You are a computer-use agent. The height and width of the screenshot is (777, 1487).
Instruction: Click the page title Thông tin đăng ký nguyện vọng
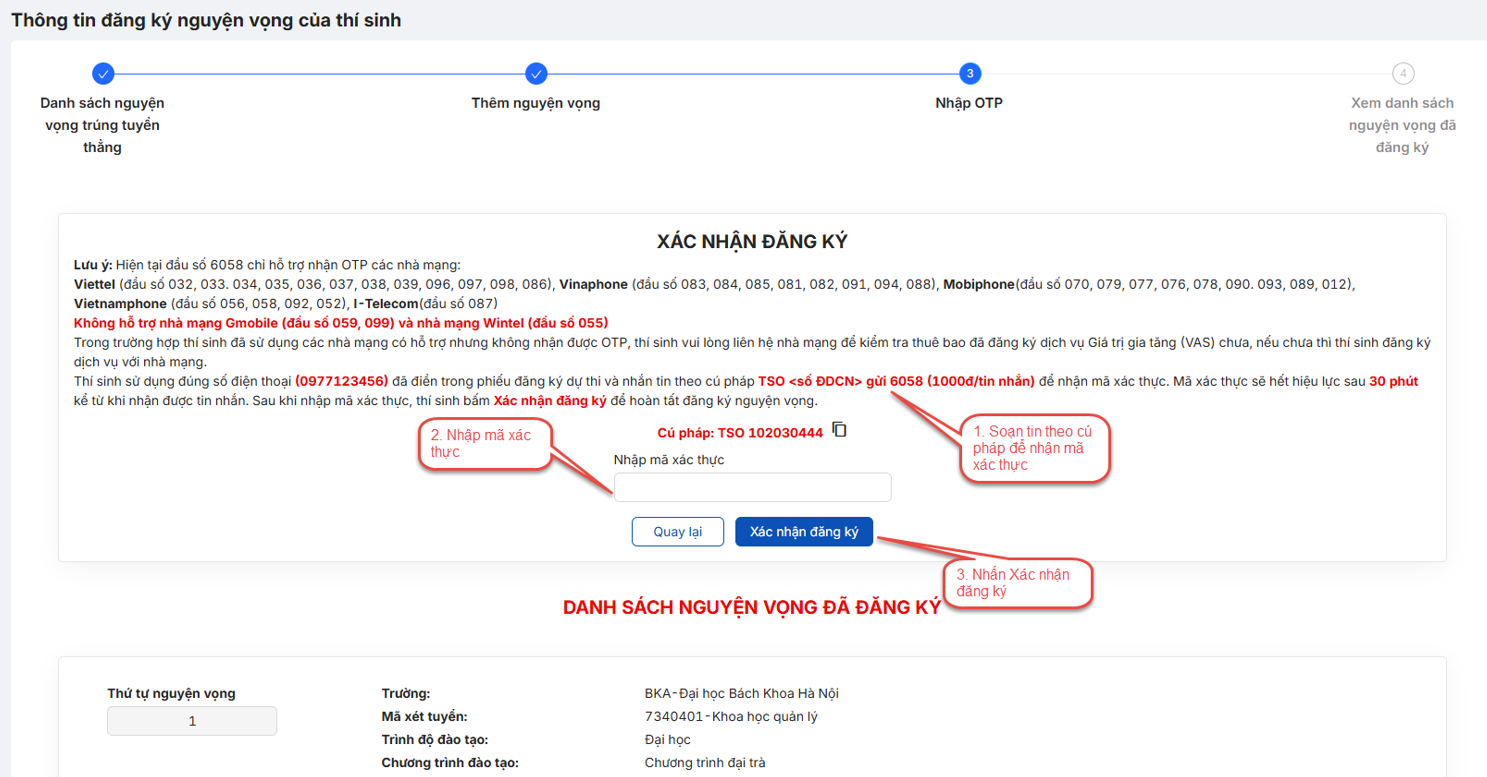point(206,19)
